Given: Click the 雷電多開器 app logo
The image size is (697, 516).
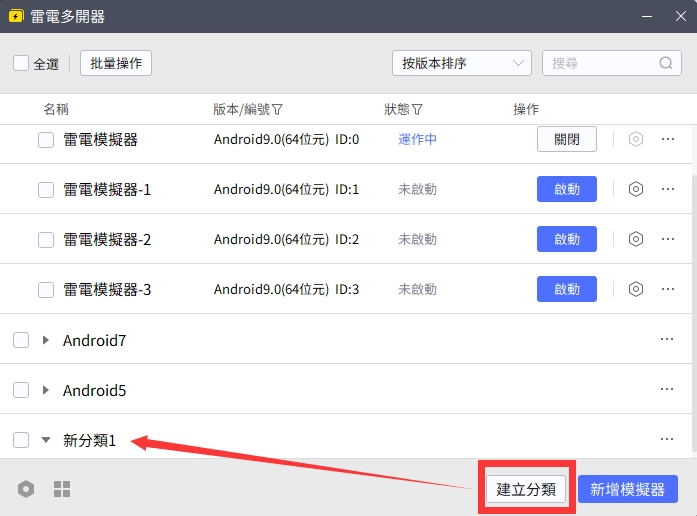Looking at the screenshot, I should (x=16, y=16).
